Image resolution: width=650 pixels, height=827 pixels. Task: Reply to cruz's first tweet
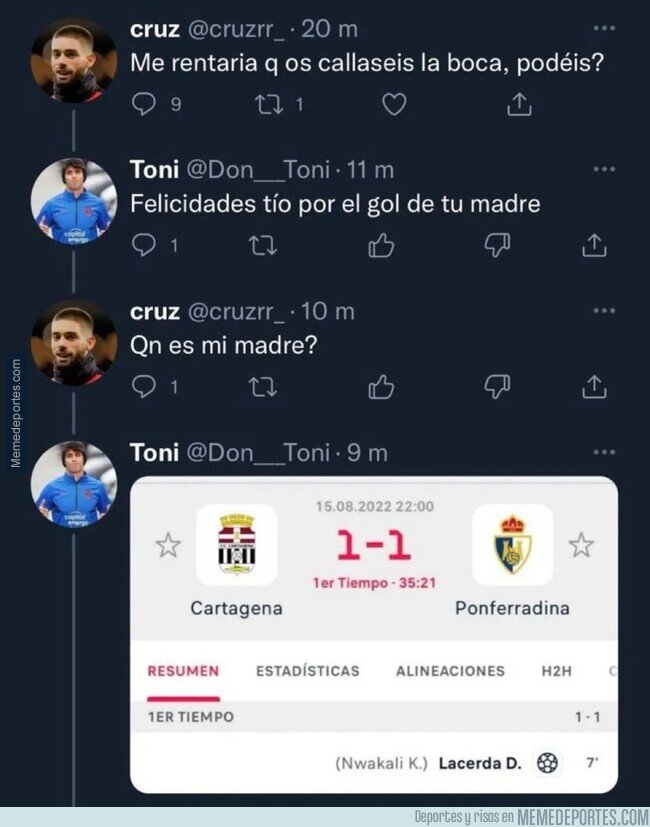pos(144,103)
